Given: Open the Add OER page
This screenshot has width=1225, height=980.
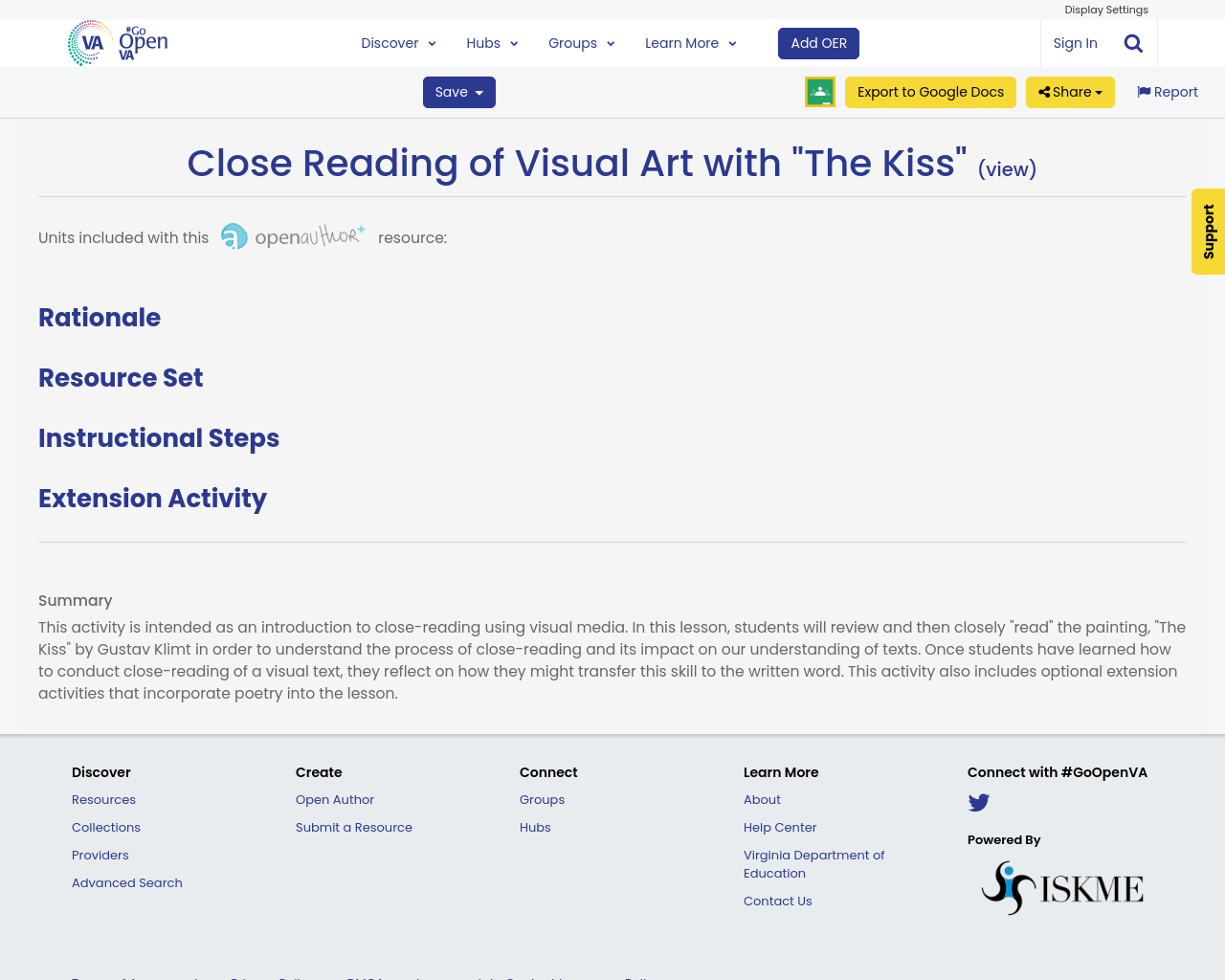Looking at the screenshot, I should pos(818,41).
